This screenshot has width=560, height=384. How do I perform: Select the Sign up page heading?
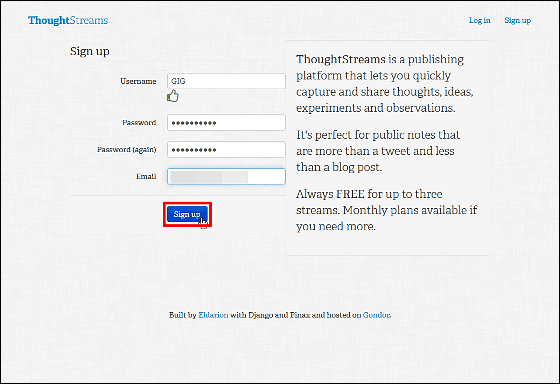[90, 51]
